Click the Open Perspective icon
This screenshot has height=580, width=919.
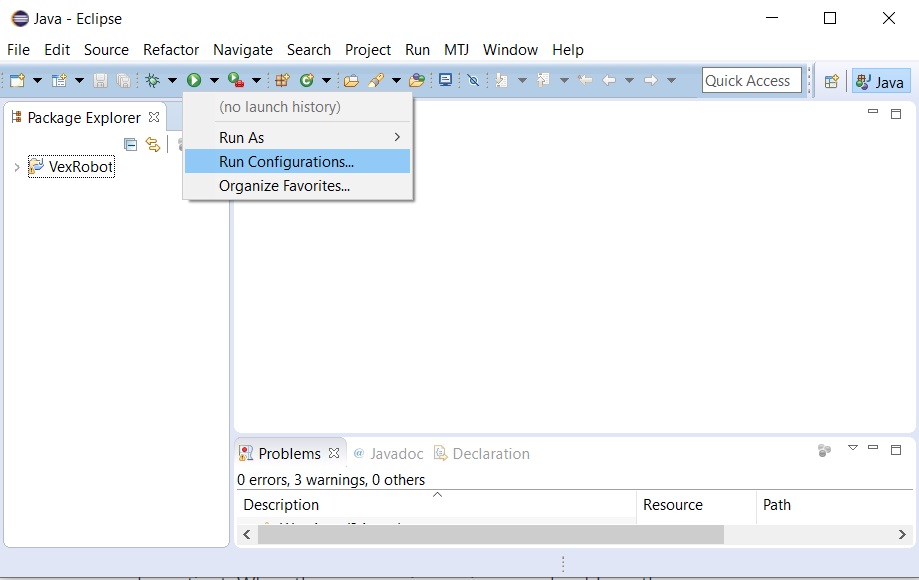831,81
